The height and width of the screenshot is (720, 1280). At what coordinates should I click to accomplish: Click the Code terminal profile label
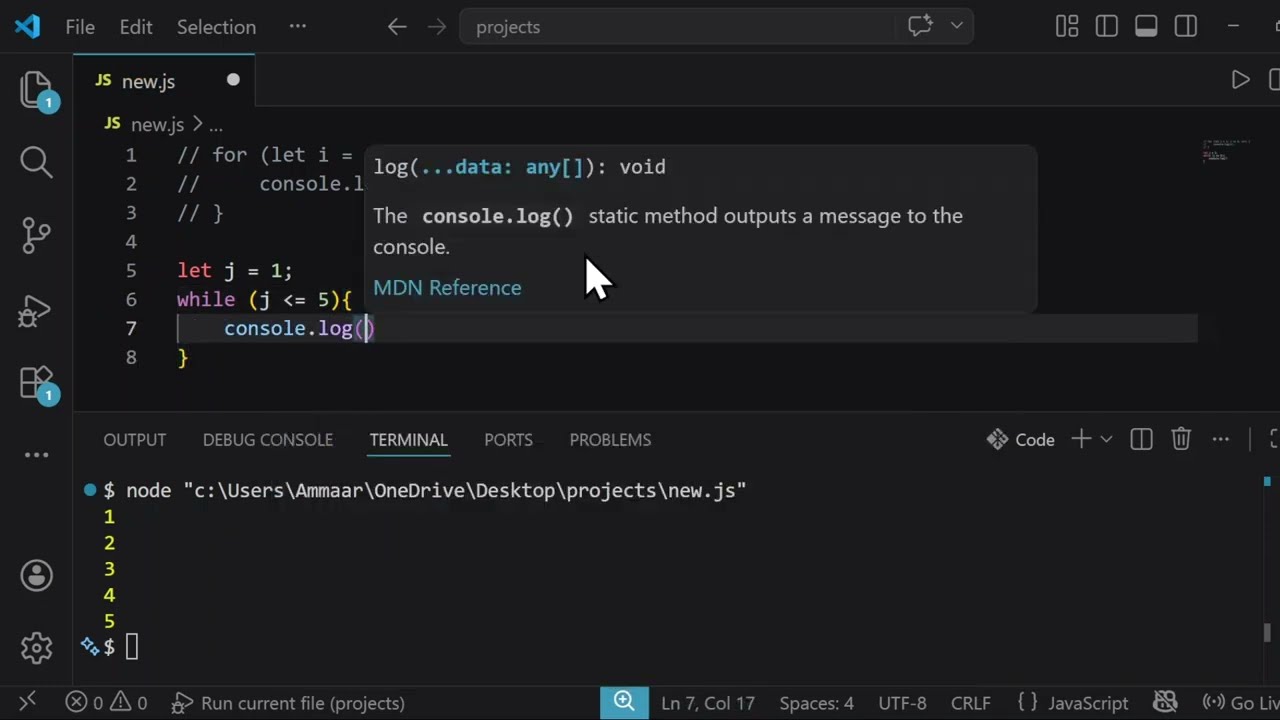click(x=1021, y=440)
